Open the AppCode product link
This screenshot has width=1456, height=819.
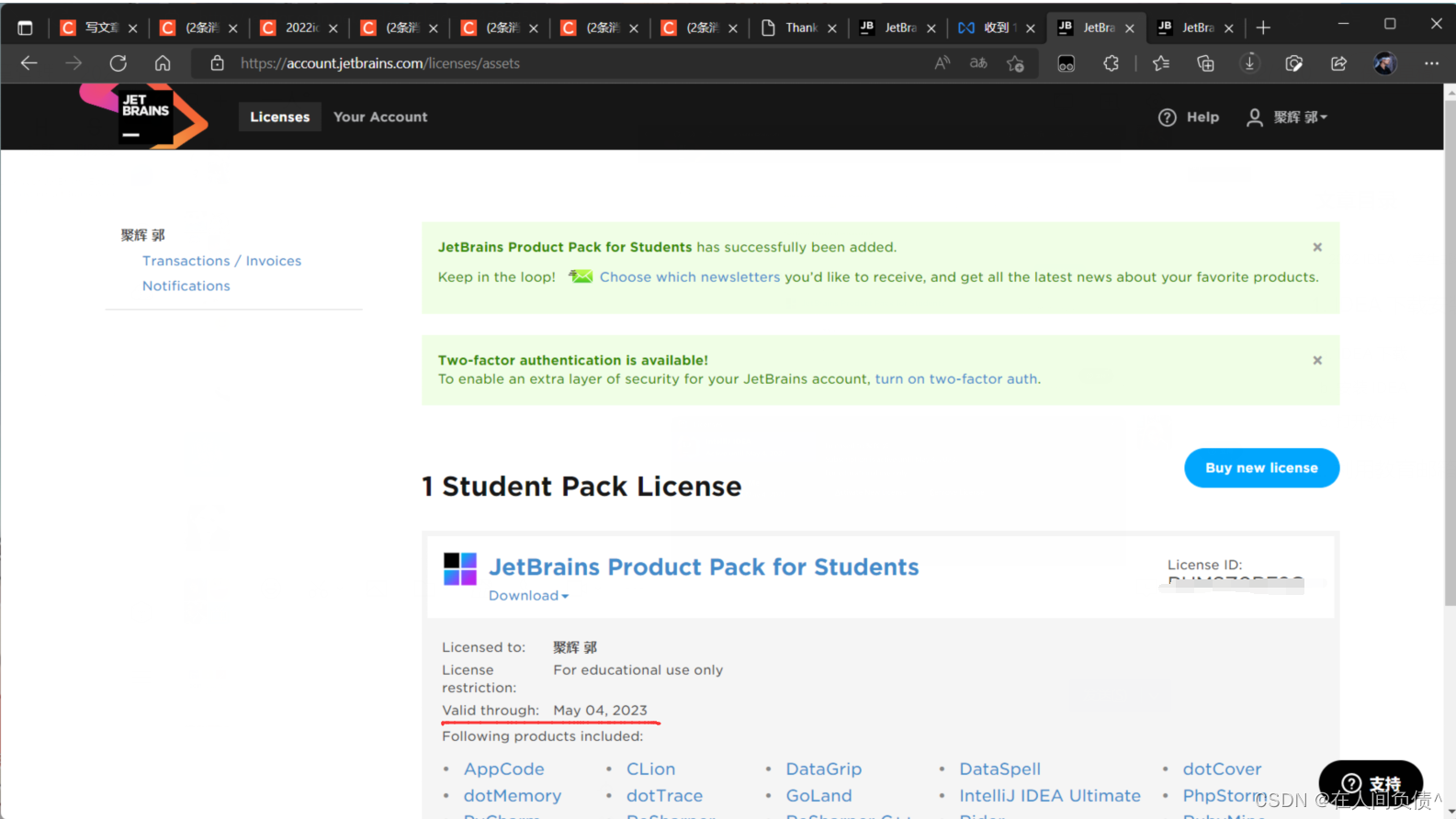click(x=503, y=769)
